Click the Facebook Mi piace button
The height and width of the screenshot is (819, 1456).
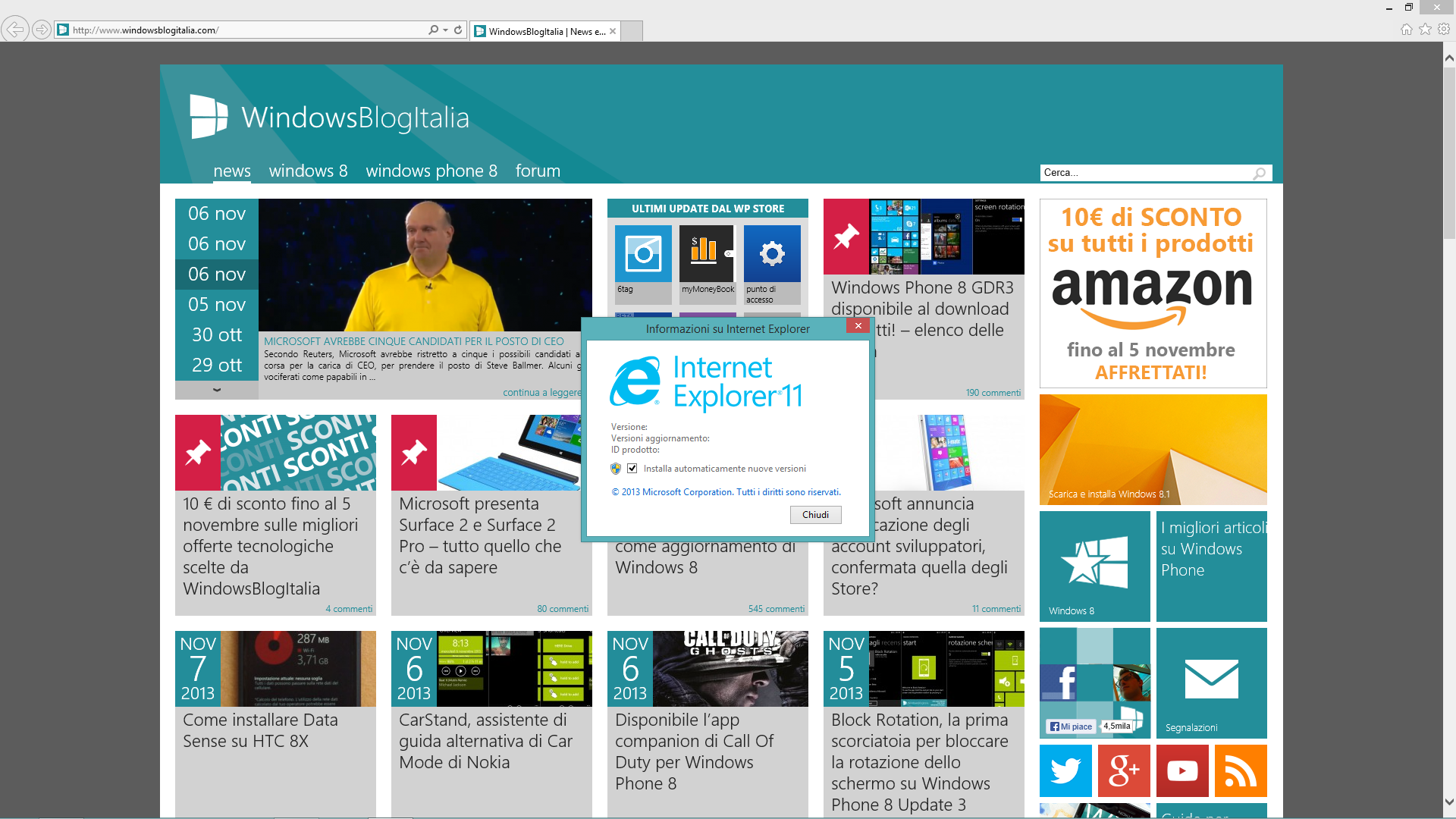pyautogui.click(x=1072, y=726)
